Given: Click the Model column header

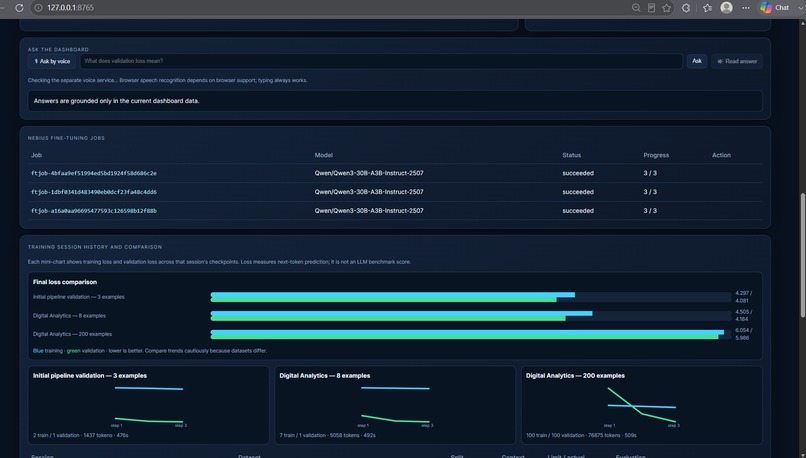Looking at the screenshot, I should click(323, 155).
